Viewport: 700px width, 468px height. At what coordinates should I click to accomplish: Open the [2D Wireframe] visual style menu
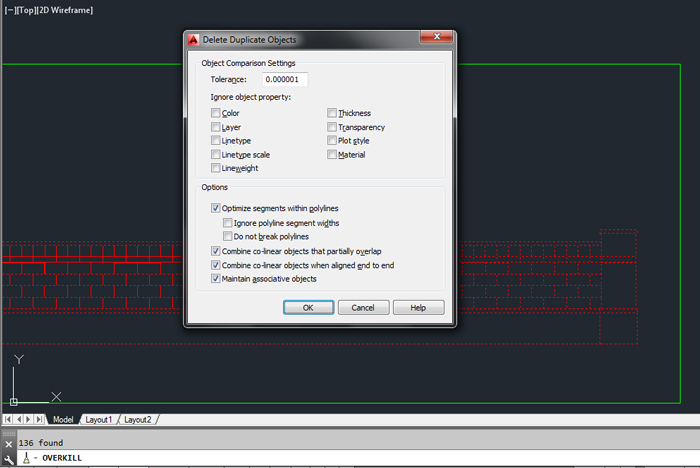coord(65,10)
